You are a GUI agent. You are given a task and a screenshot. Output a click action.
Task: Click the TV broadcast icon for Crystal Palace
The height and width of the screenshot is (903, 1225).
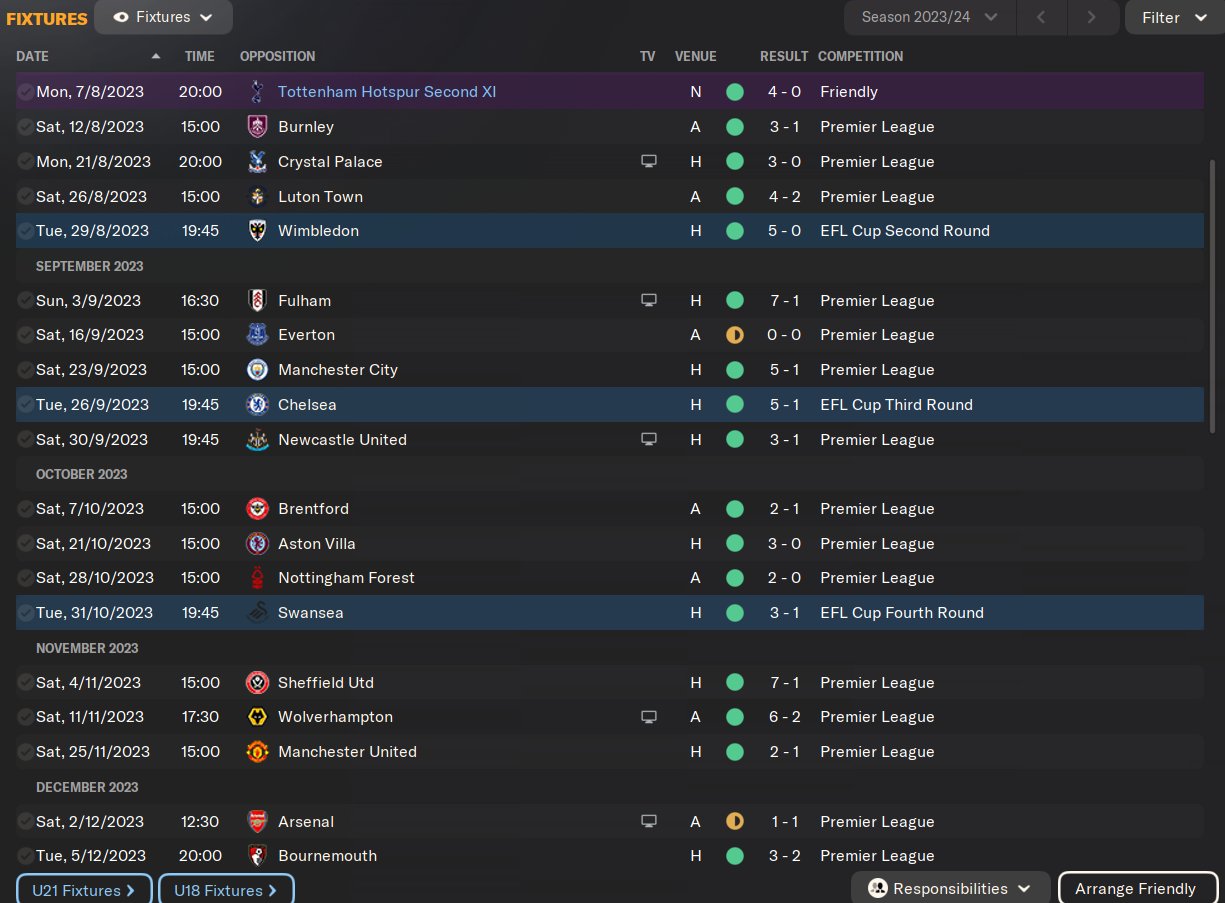[648, 162]
